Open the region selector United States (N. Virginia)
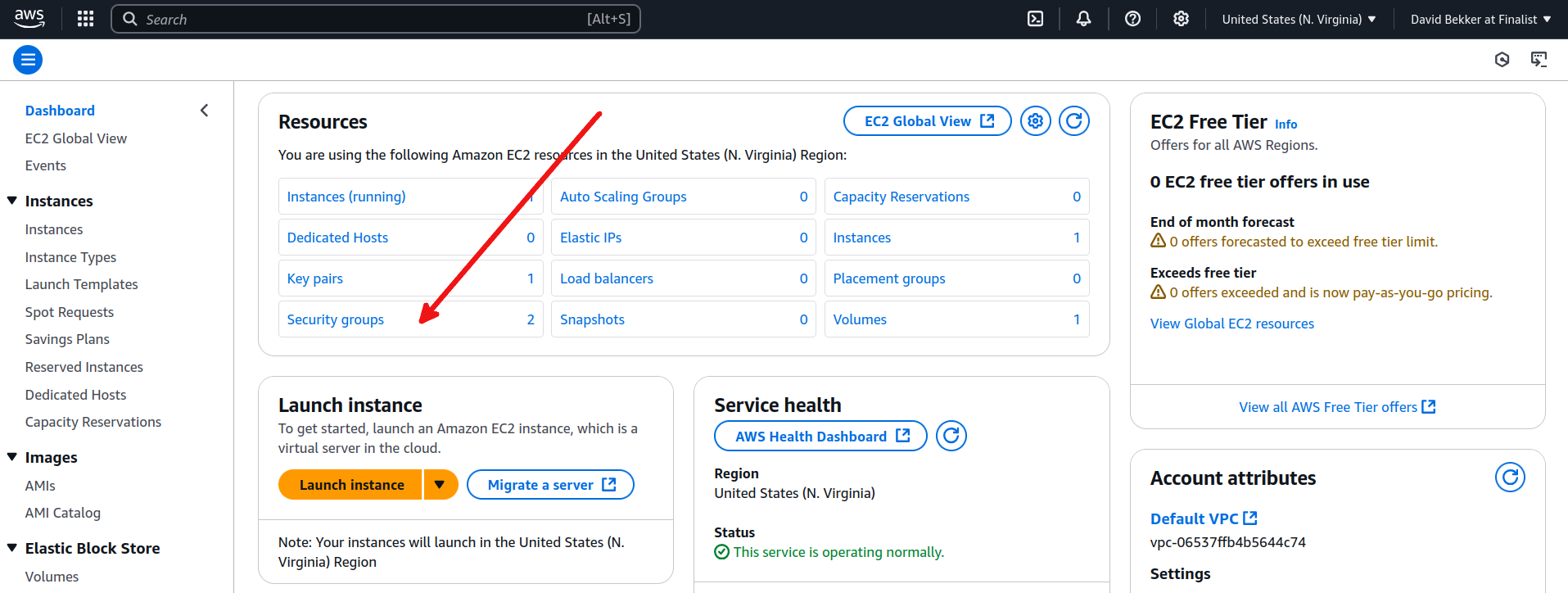 point(1299,20)
